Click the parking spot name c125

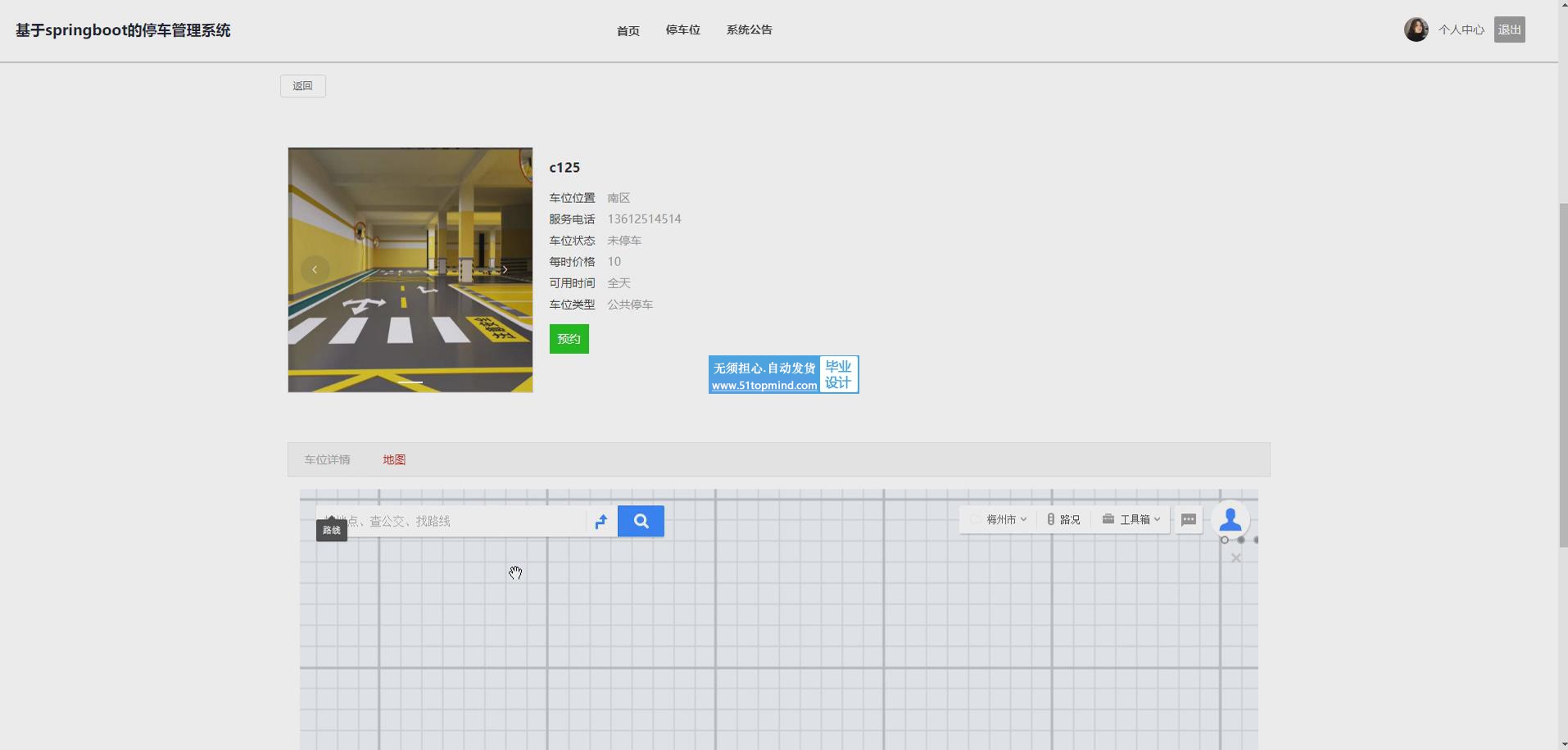564,167
